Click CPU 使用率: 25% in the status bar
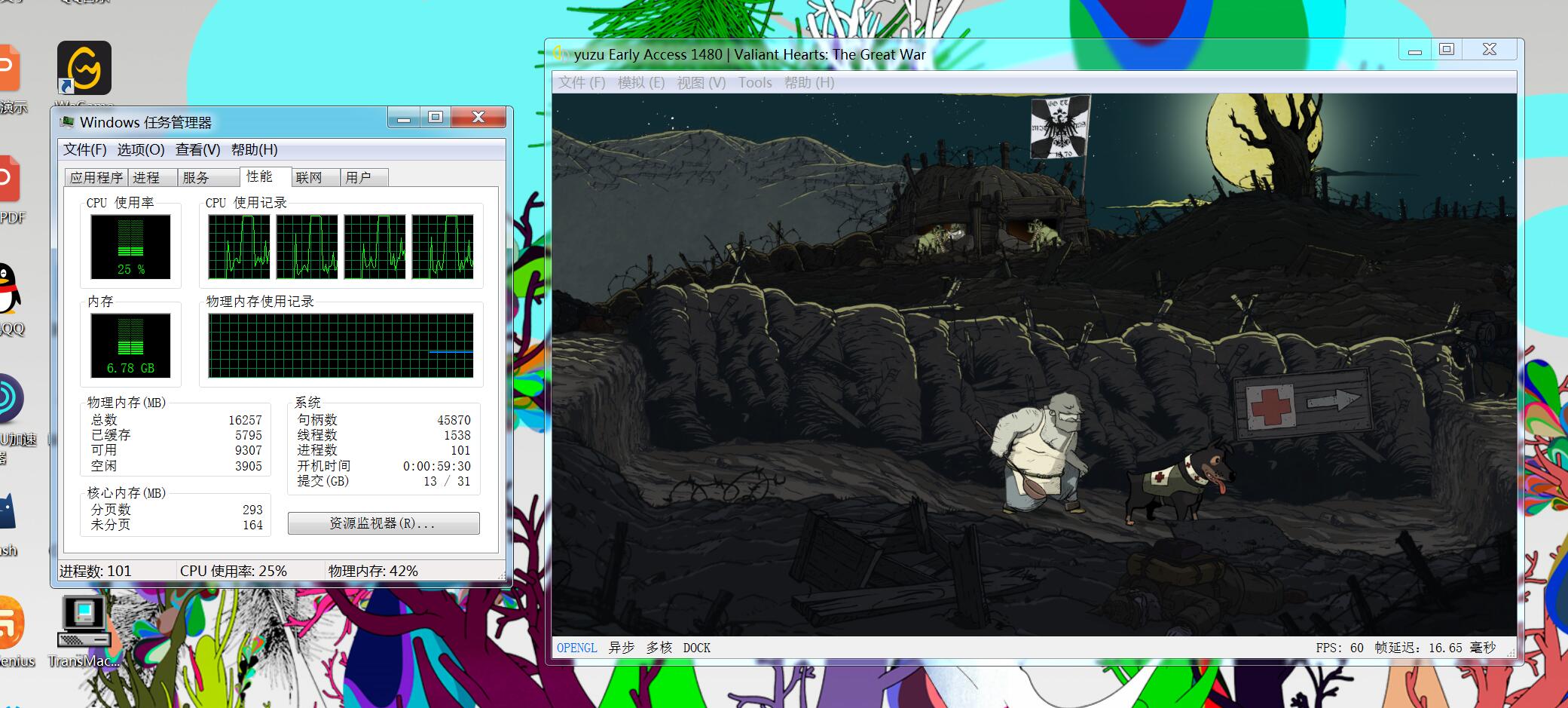The height and width of the screenshot is (708, 1568). click(234, 571)
